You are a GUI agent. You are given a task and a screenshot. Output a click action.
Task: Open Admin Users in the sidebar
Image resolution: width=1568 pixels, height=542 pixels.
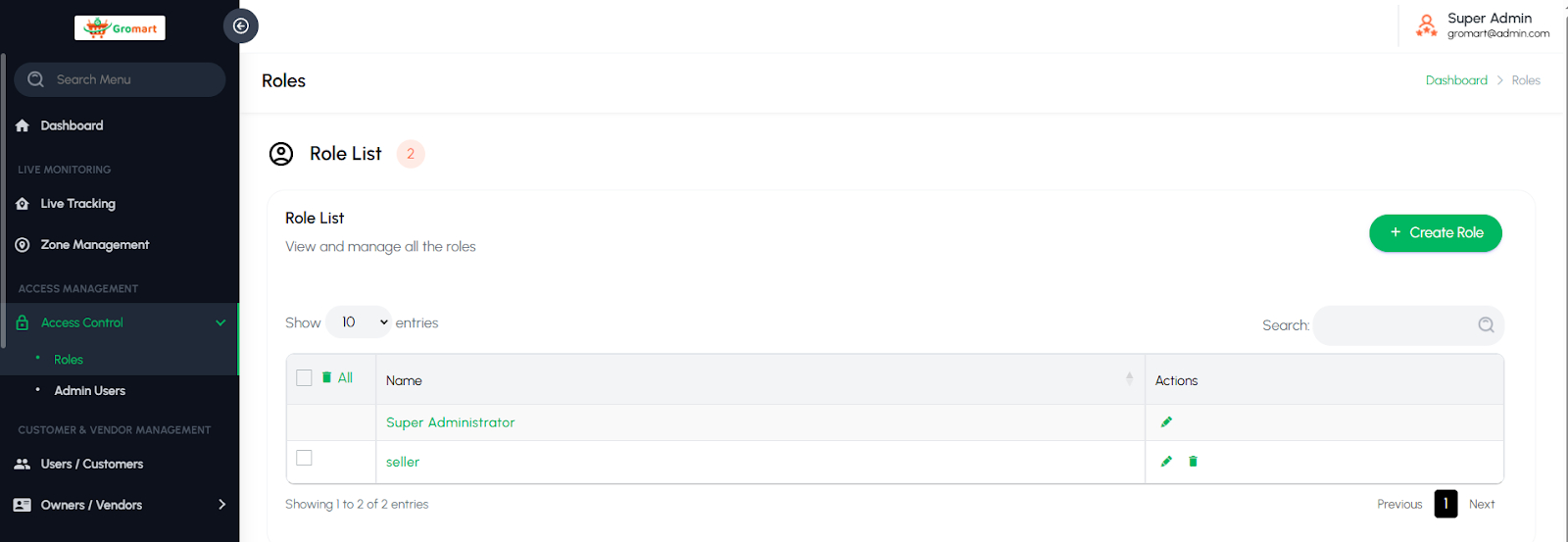90,391
